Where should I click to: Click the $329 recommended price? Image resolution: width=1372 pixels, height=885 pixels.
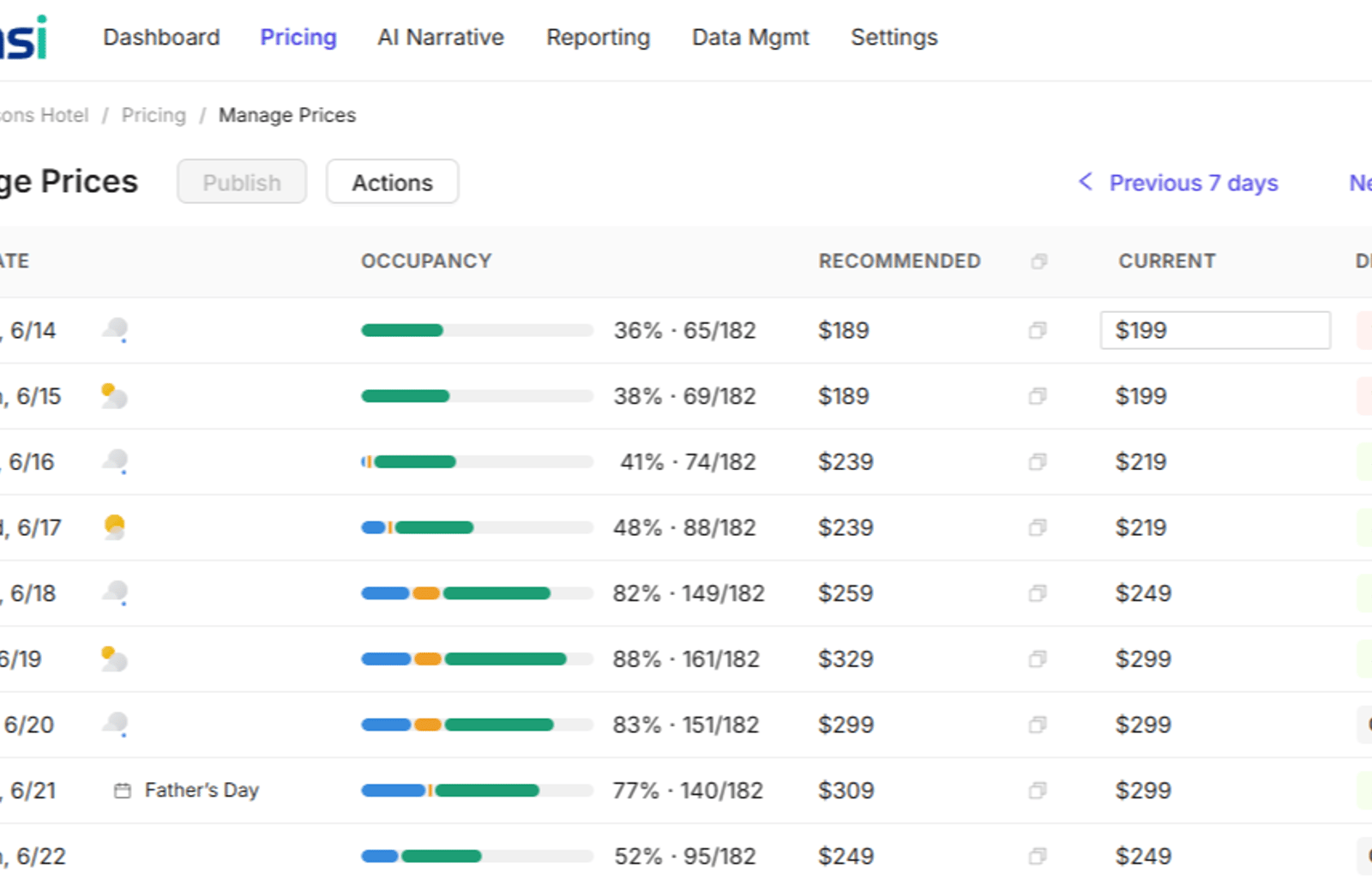coord(845,659)
